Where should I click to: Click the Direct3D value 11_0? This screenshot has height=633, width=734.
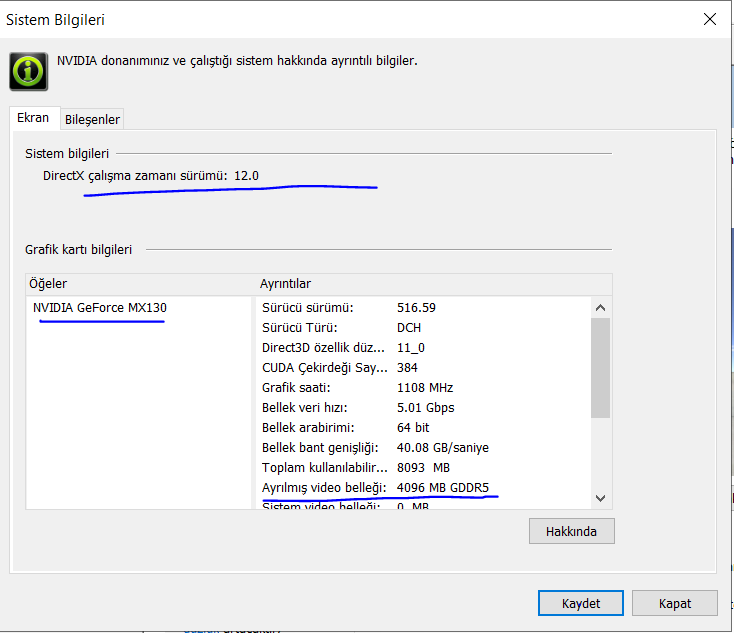[411, 348]
